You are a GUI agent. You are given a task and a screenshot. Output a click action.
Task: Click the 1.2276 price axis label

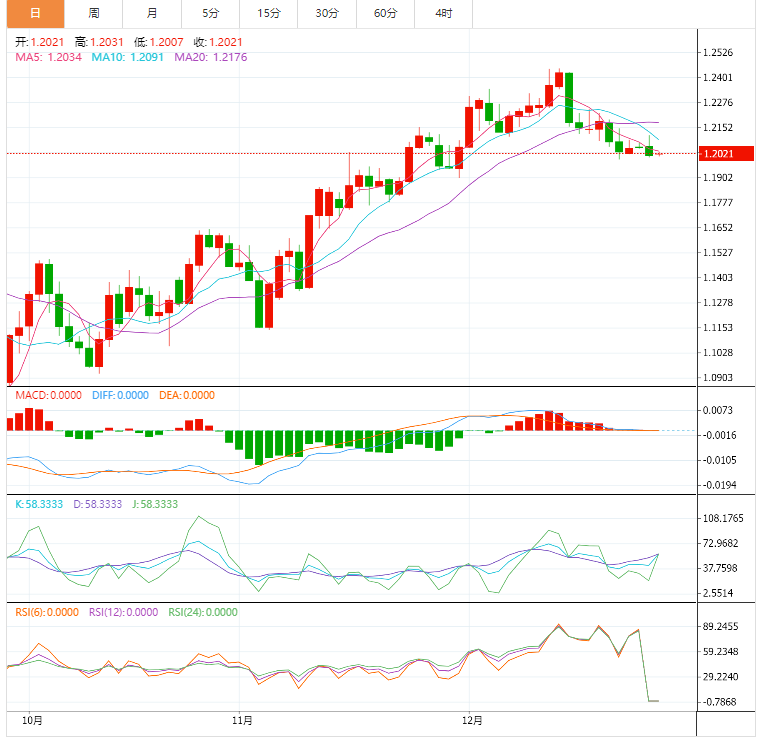[x=718, y=102]
